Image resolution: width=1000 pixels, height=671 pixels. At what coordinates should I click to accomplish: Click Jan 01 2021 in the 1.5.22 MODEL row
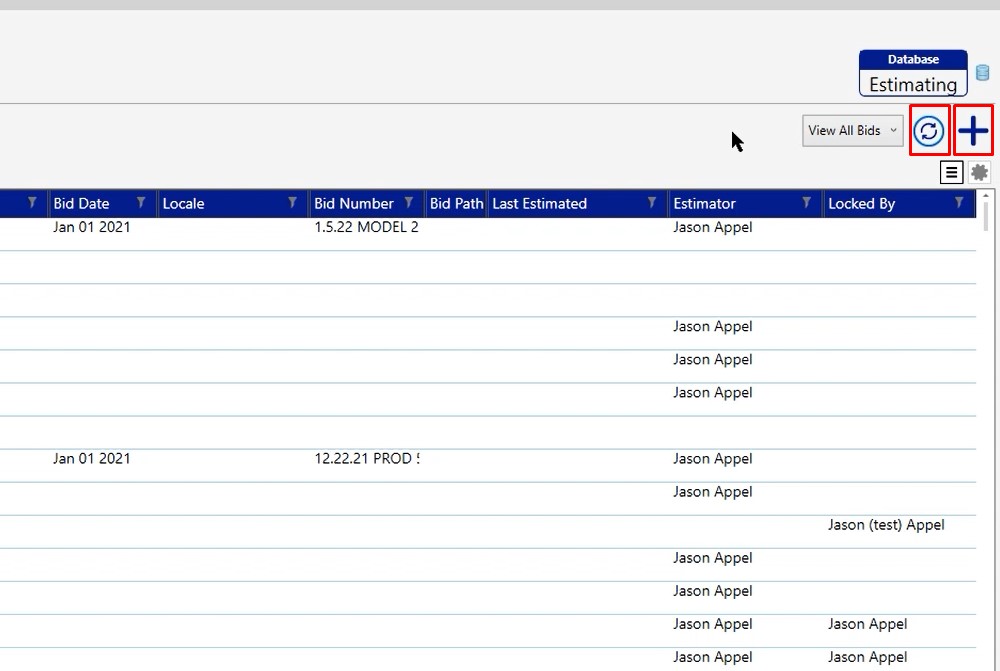point(92,227)
